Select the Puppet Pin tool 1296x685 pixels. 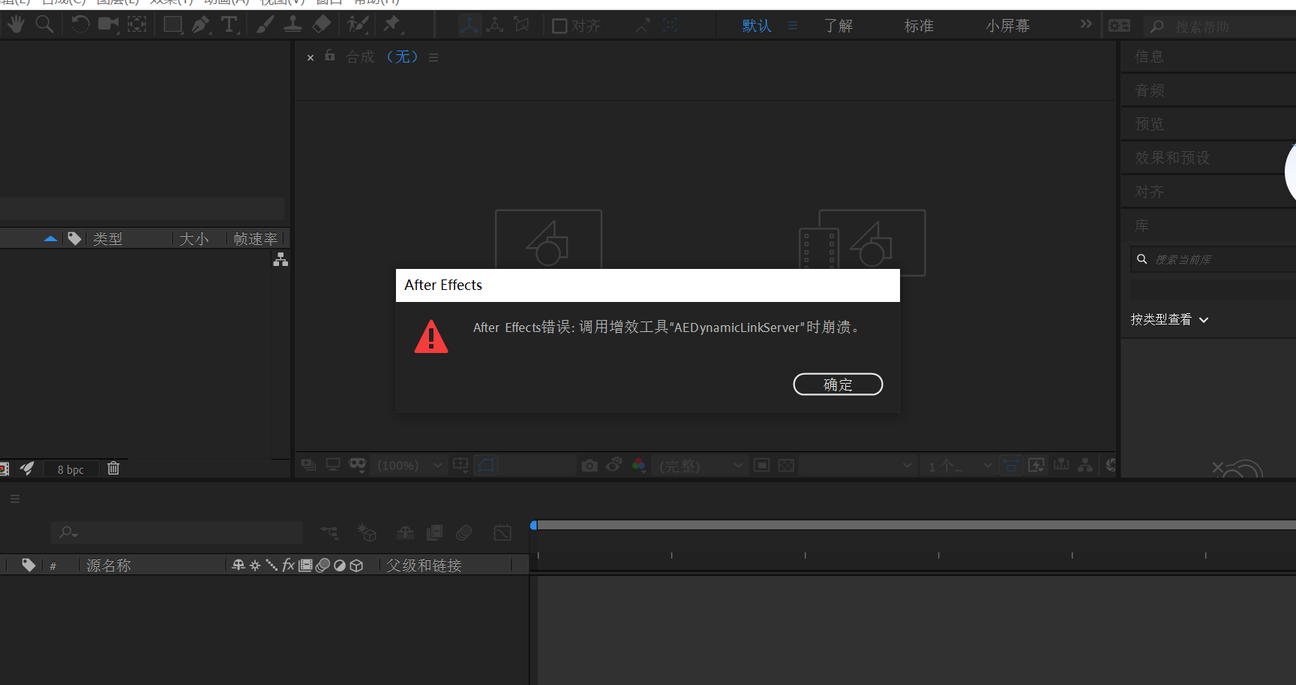point(392,24)
